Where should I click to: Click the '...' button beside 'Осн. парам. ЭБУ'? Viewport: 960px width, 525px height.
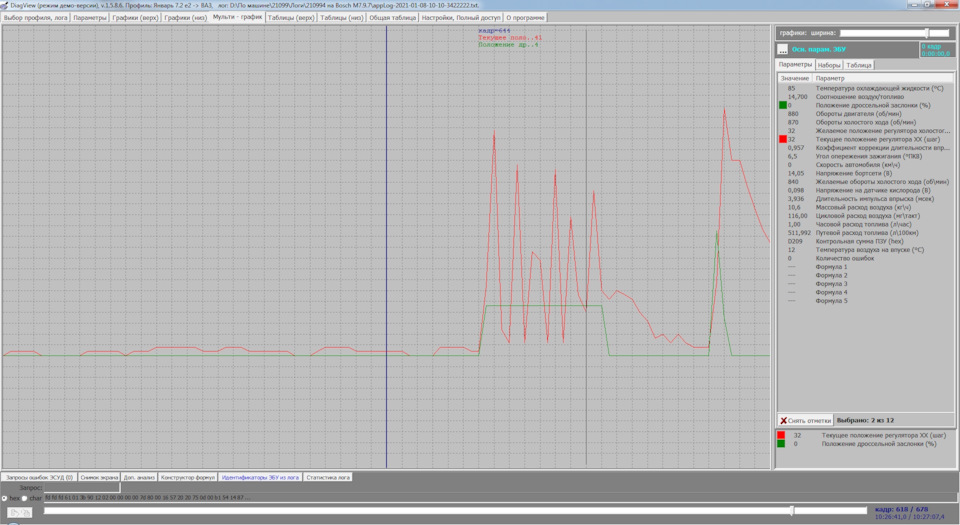782,50
